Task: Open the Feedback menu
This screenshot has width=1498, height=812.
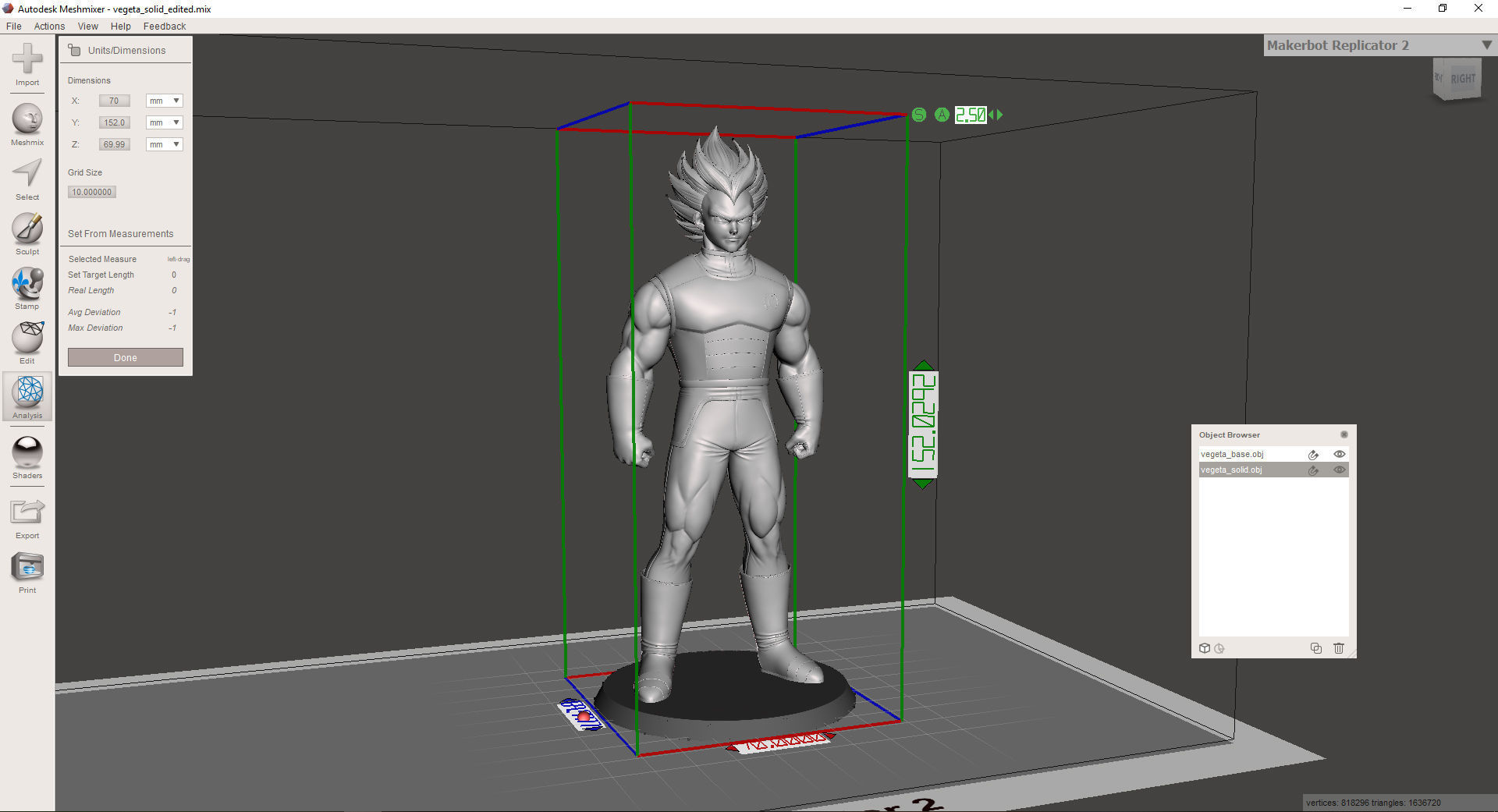Action: coord(165,26)
